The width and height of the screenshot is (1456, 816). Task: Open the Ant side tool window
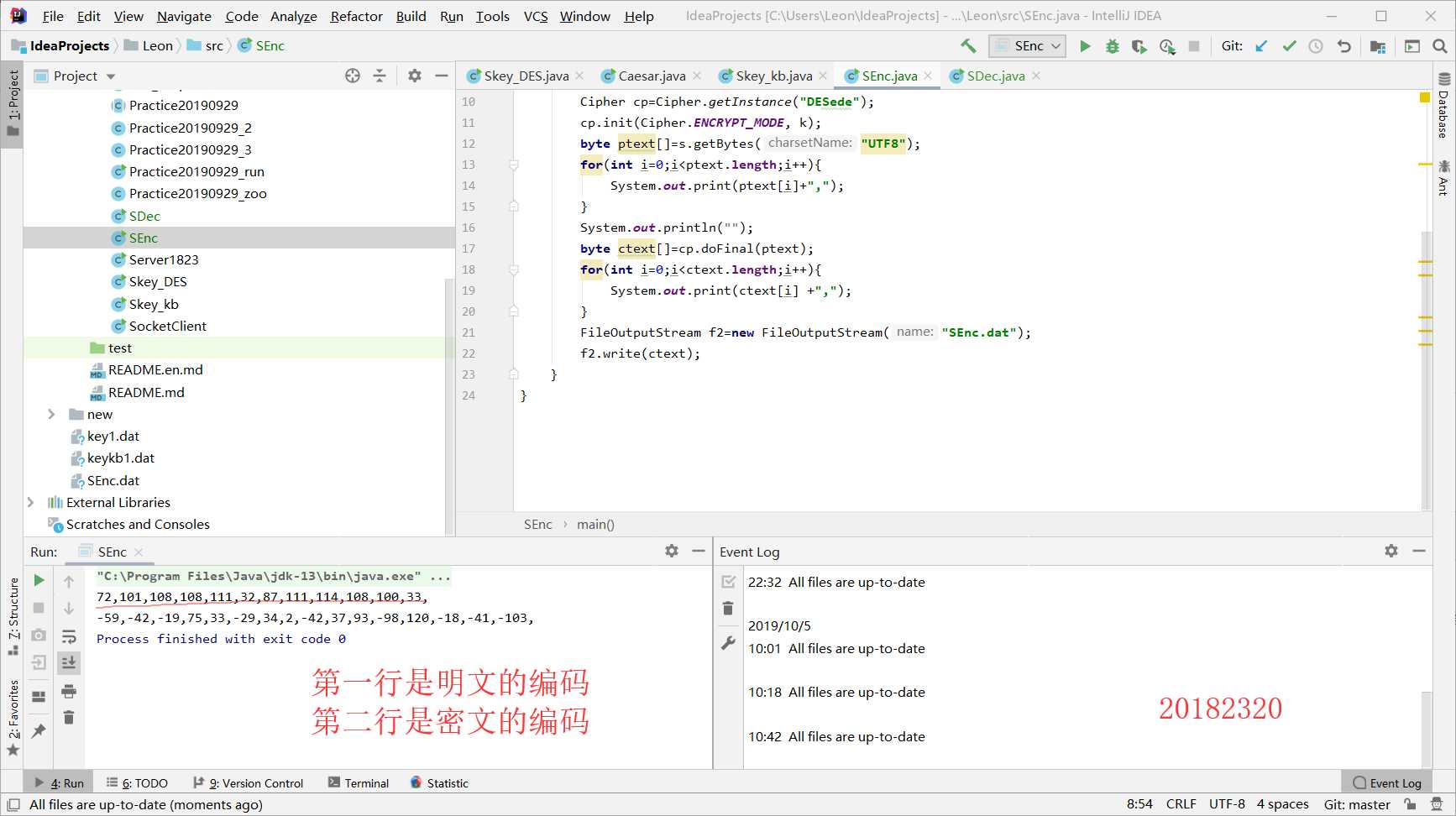click(x=1443, y=178)
